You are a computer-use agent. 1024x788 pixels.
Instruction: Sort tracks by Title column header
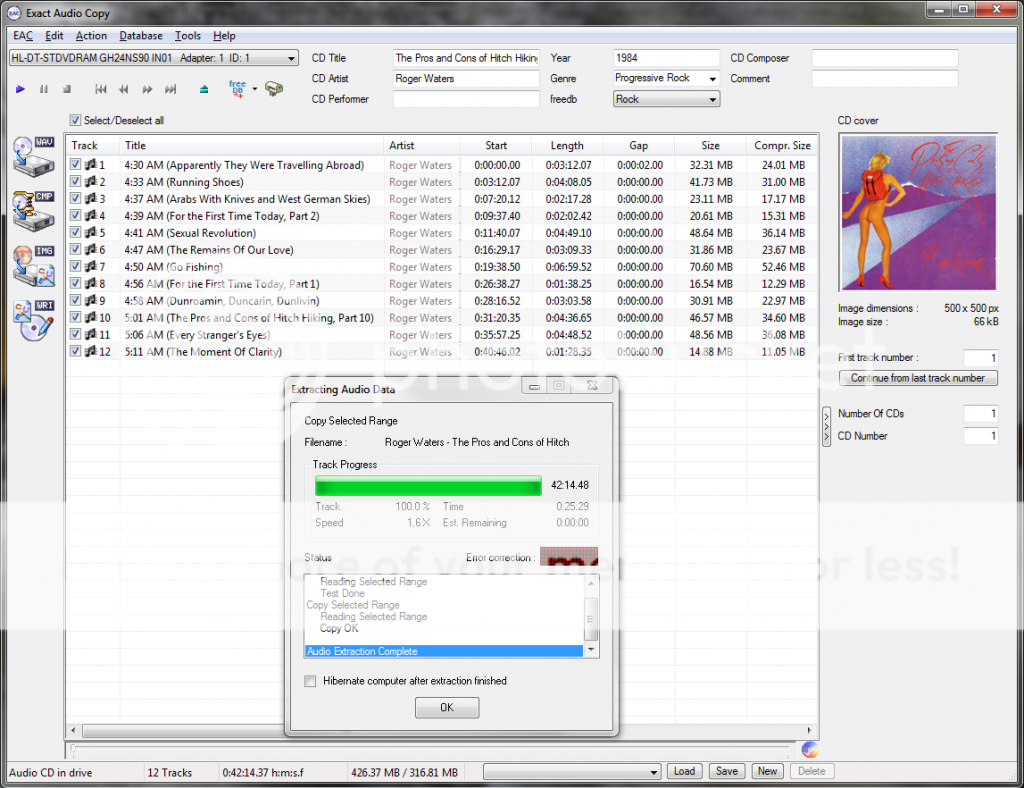251,146
